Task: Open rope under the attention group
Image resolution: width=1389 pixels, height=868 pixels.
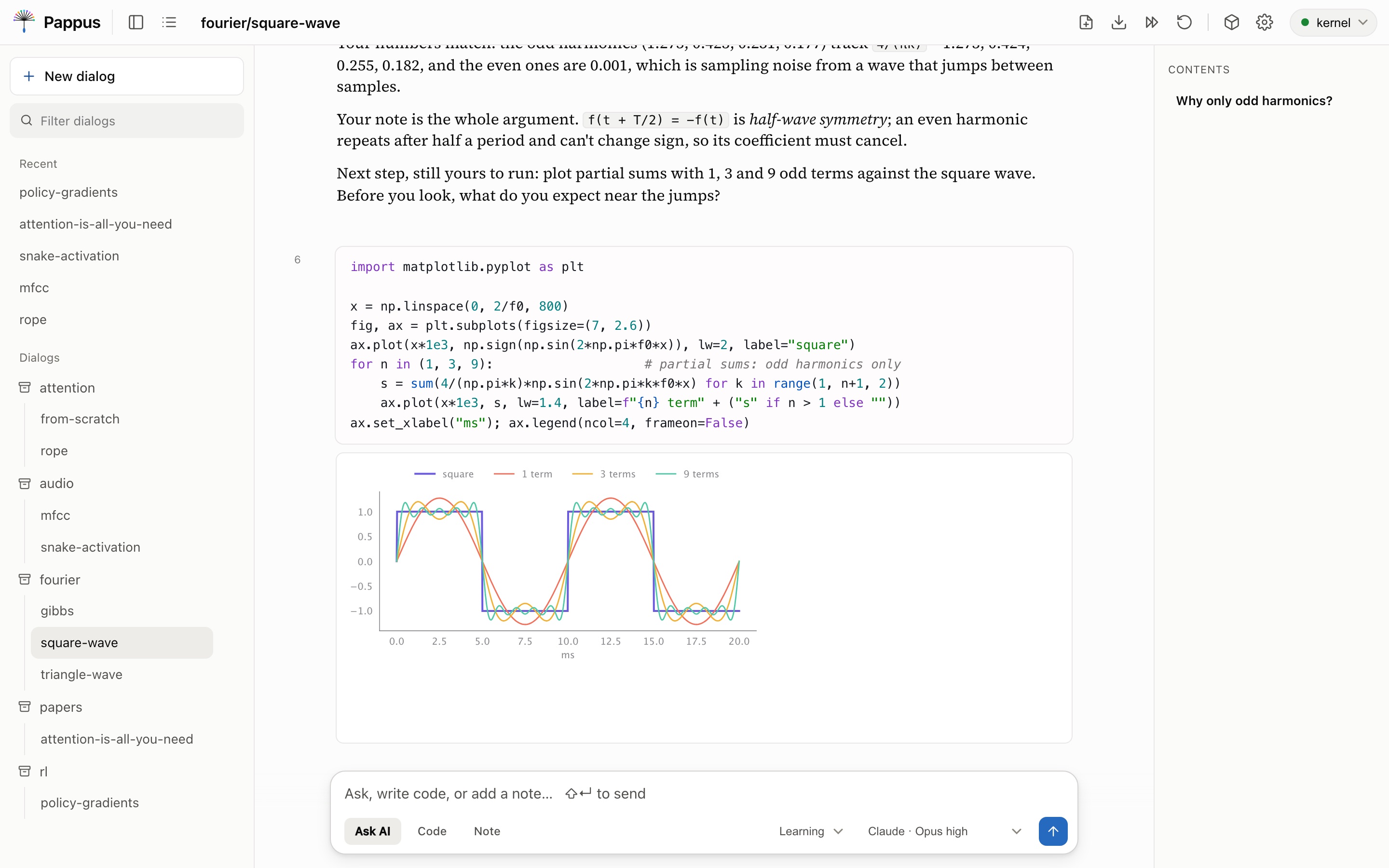Action: click(54, 451)
